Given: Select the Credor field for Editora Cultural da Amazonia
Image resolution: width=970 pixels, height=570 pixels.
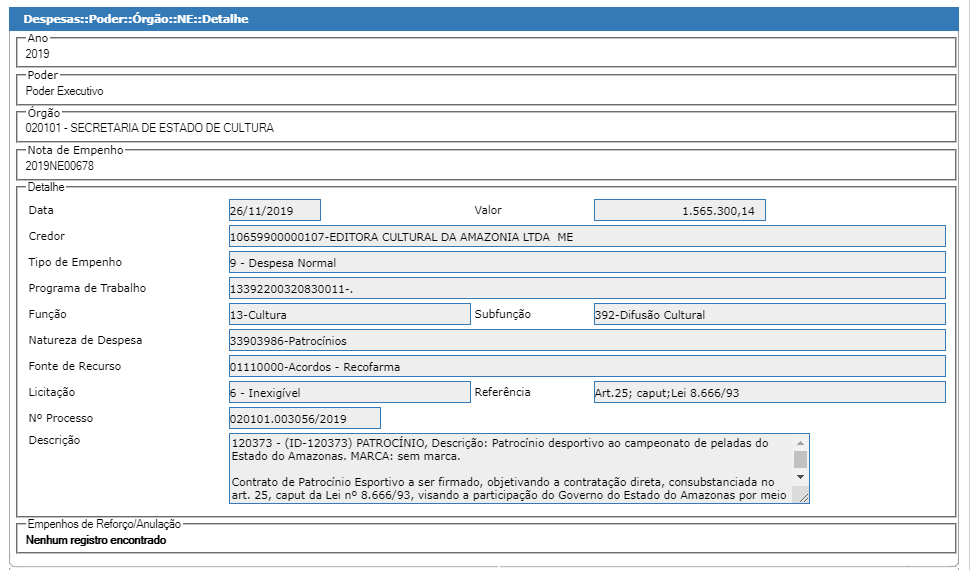Looking at the screenshot, I should tap(587, 236).
